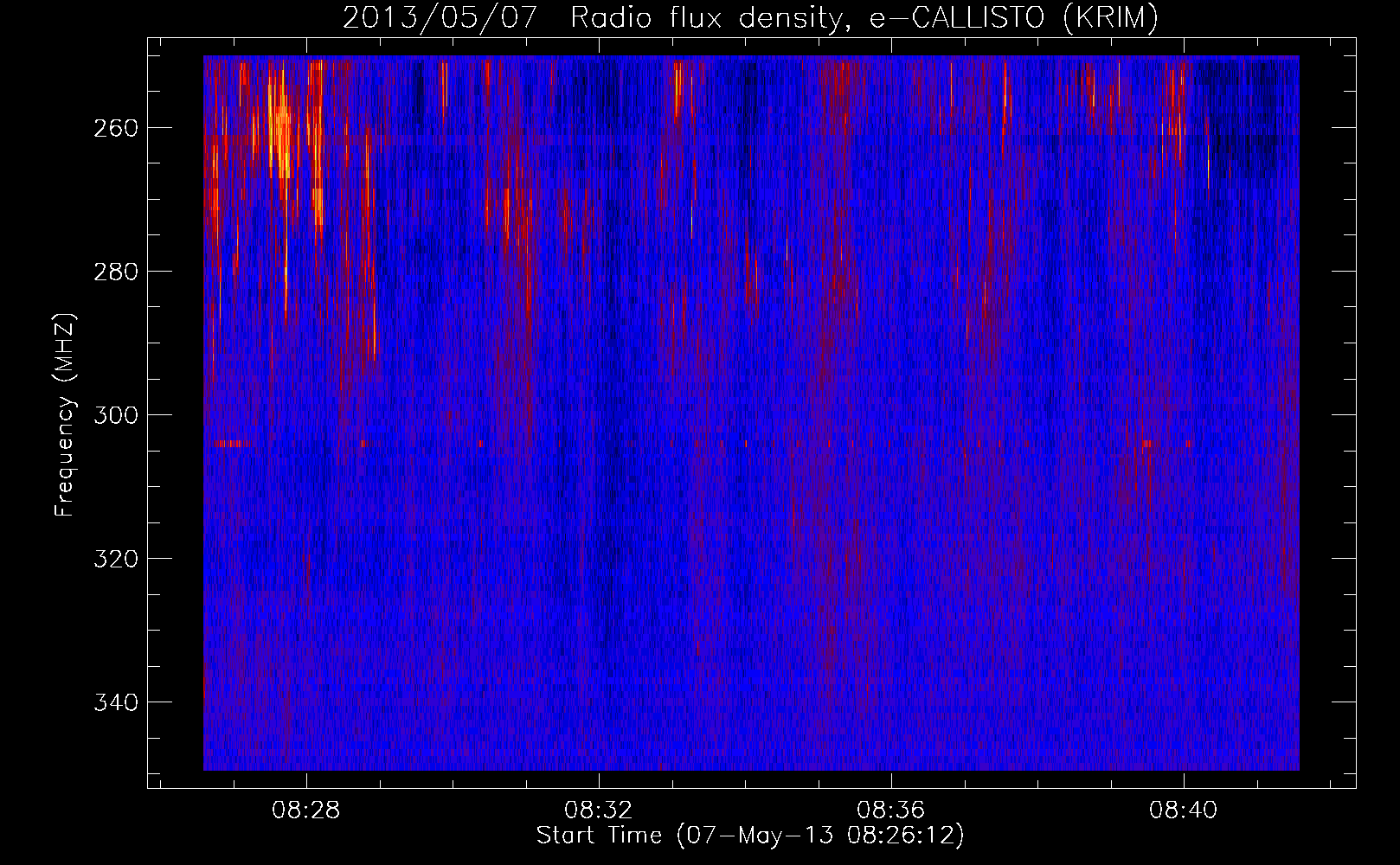Viewport: 1400px width, 865px height.
Task: Click the 08:40 time tick label
Action: [1184, 811]
